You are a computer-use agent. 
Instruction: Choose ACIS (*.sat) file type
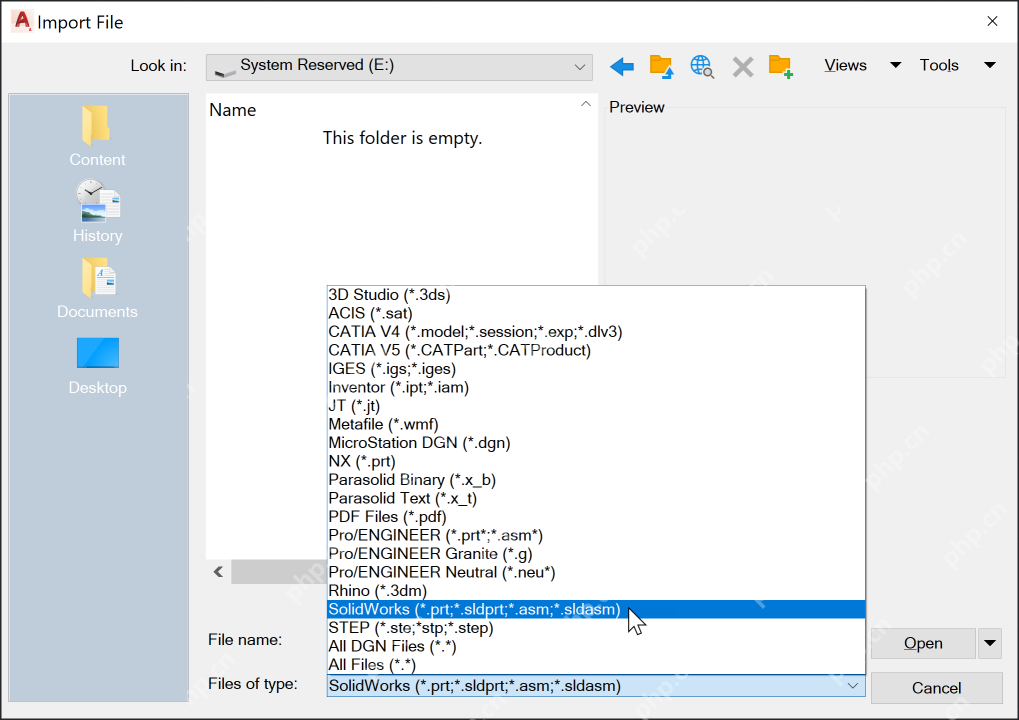coord(596,313)
